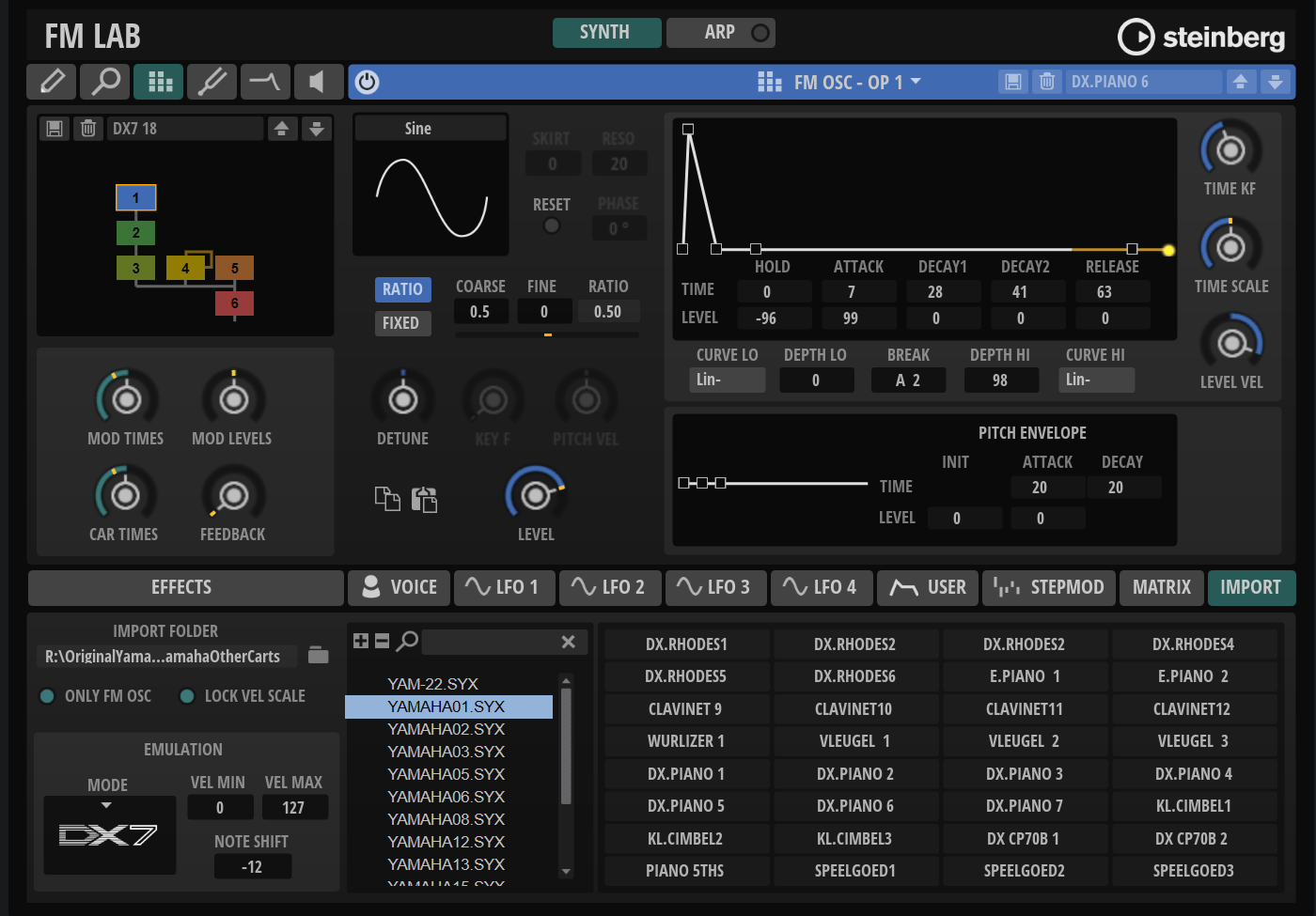This screenshot has width=1316, height=916.
Task: Select next algorithm with down arrow
Action: tap(317, 129)
